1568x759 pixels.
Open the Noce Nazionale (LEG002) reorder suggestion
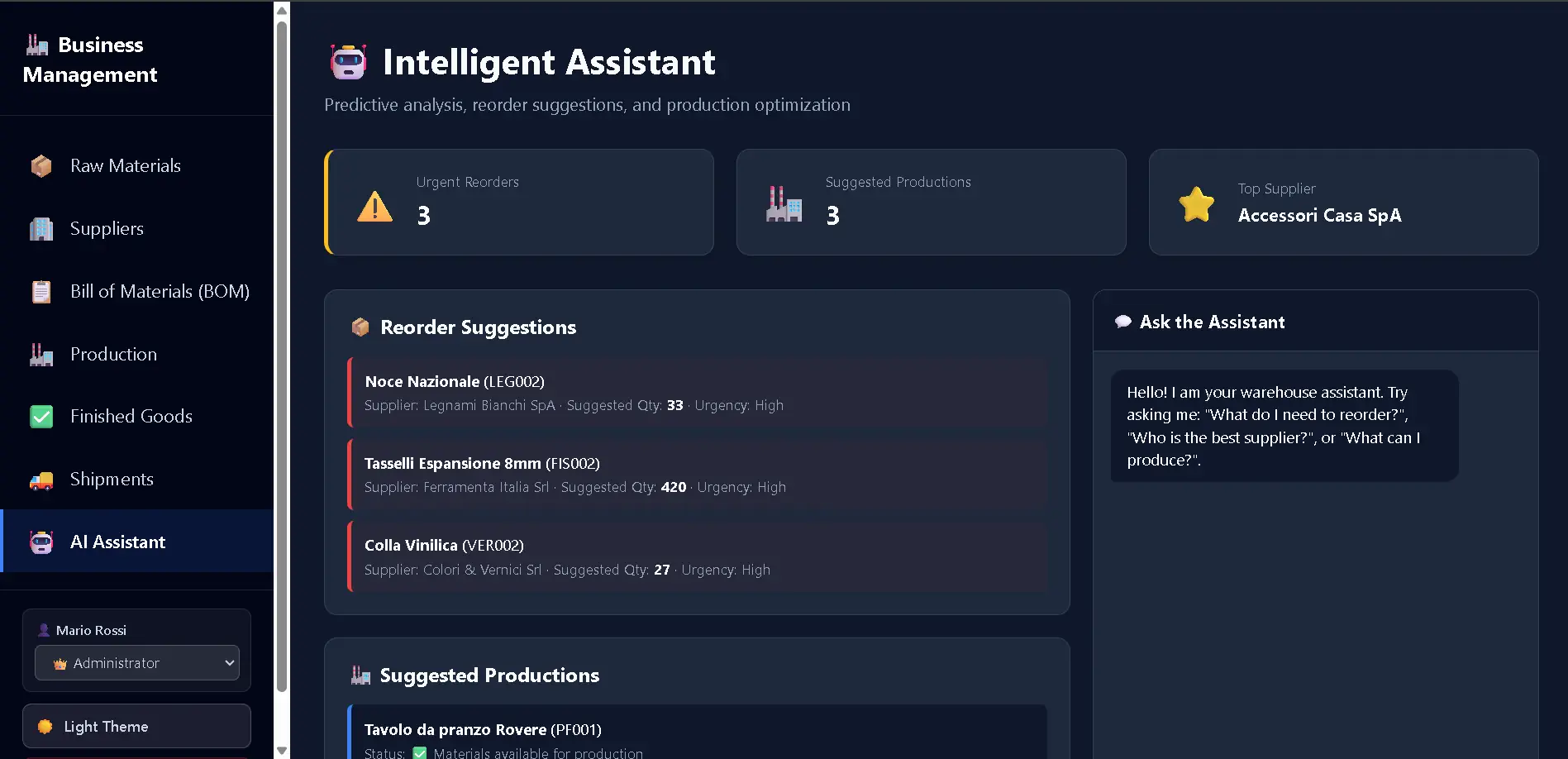pos(697,393)
